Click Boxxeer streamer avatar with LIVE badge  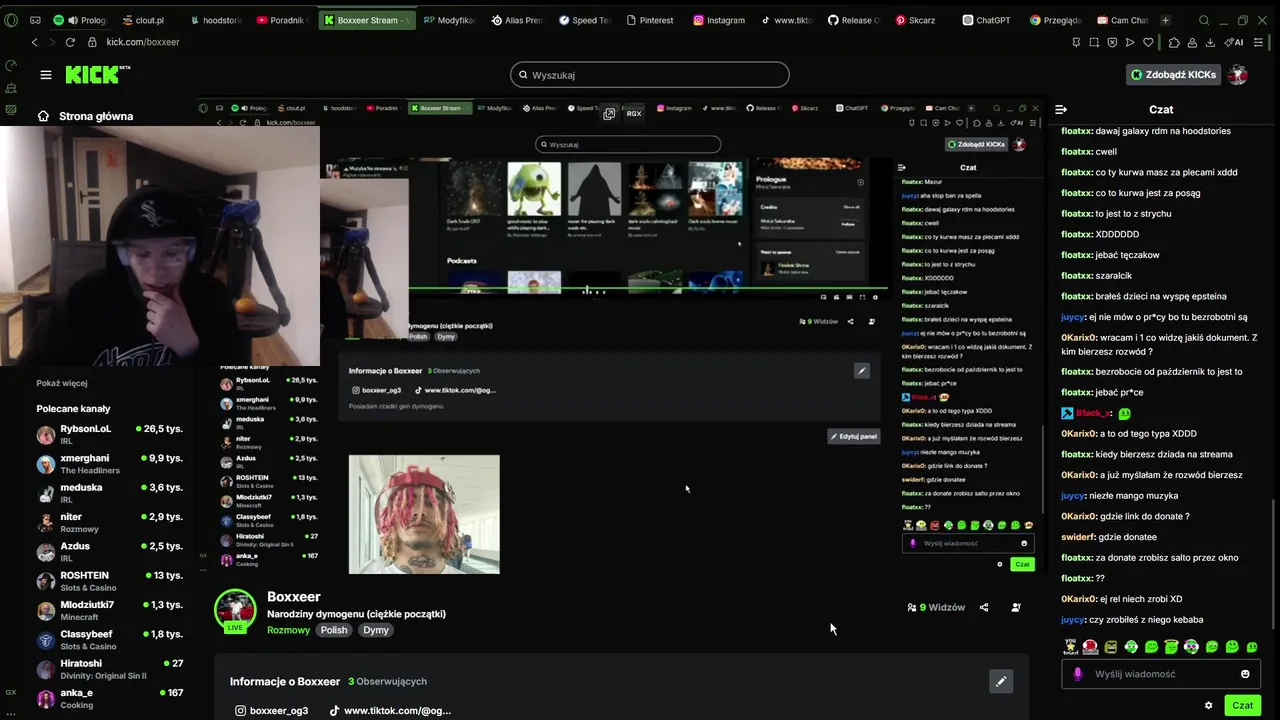tap(235, 611)
